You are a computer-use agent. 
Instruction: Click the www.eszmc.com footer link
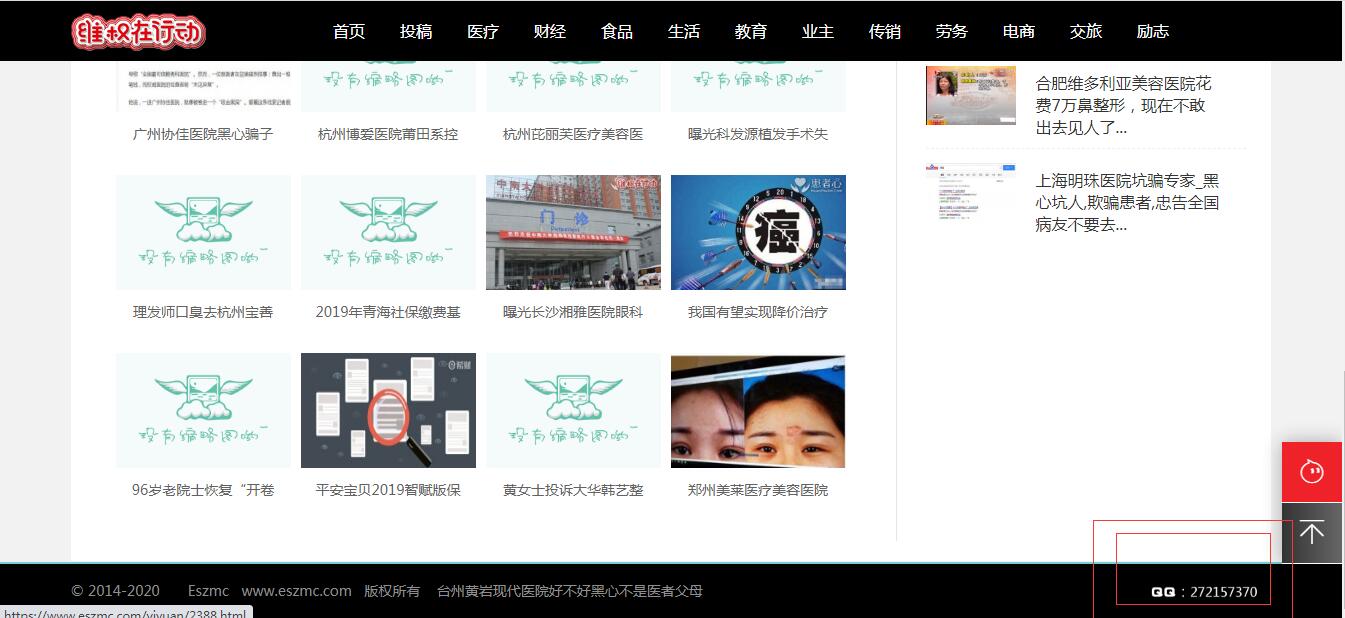[296, 591]
